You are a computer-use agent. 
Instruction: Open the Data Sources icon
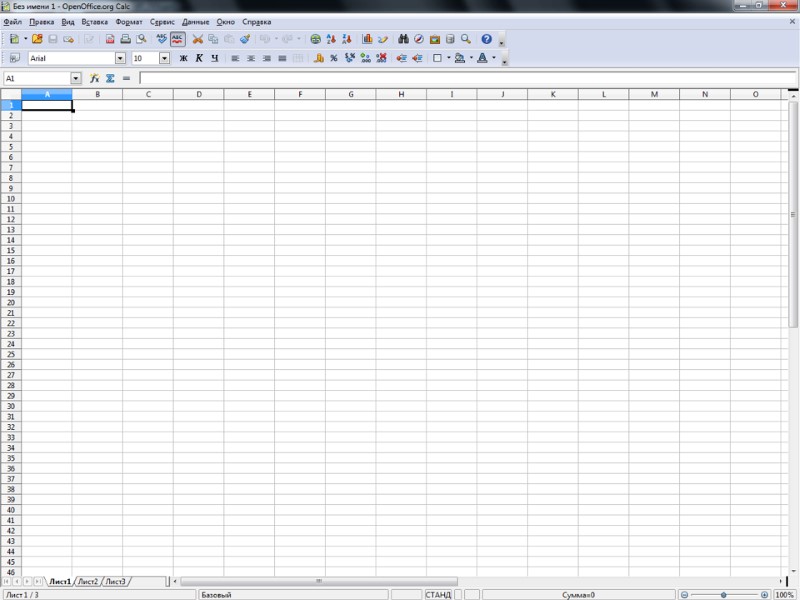[450, 39]
